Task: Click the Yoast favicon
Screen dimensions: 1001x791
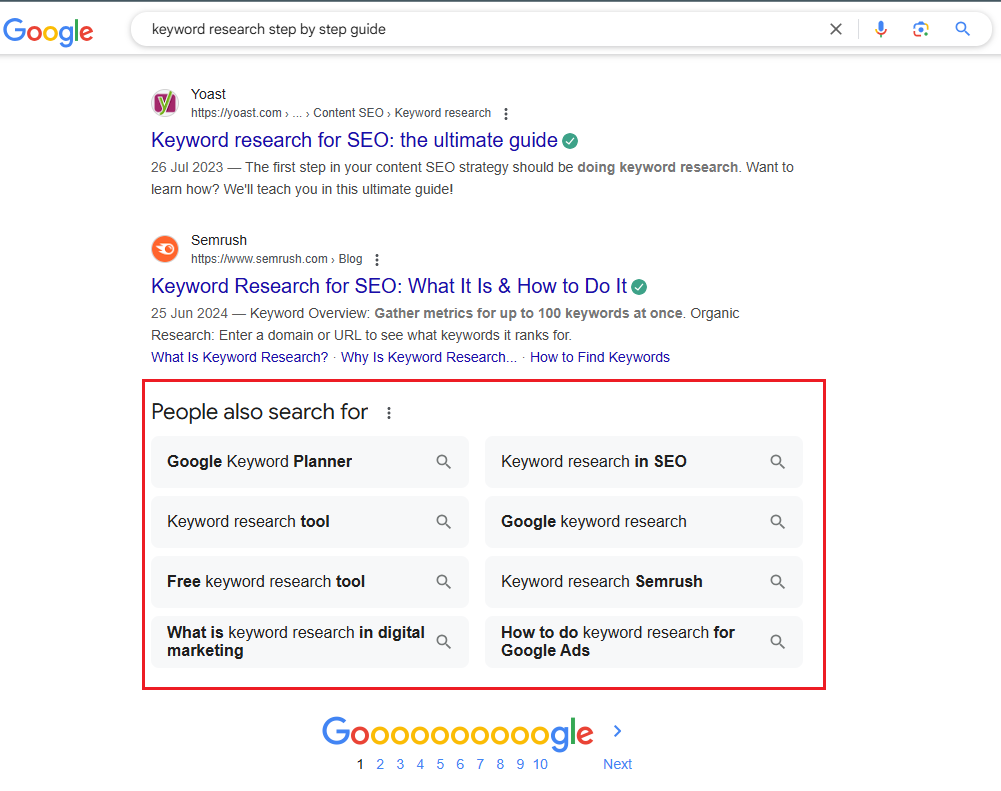Action: pyautogui.click(x=165, y=103)
